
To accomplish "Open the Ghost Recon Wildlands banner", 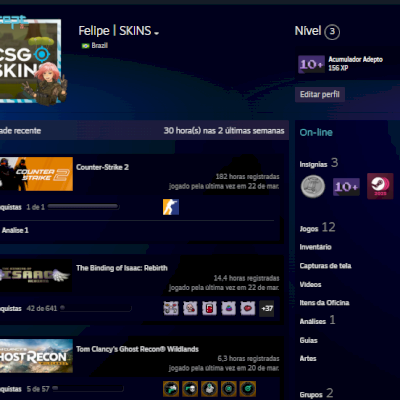I will [36, 356].
